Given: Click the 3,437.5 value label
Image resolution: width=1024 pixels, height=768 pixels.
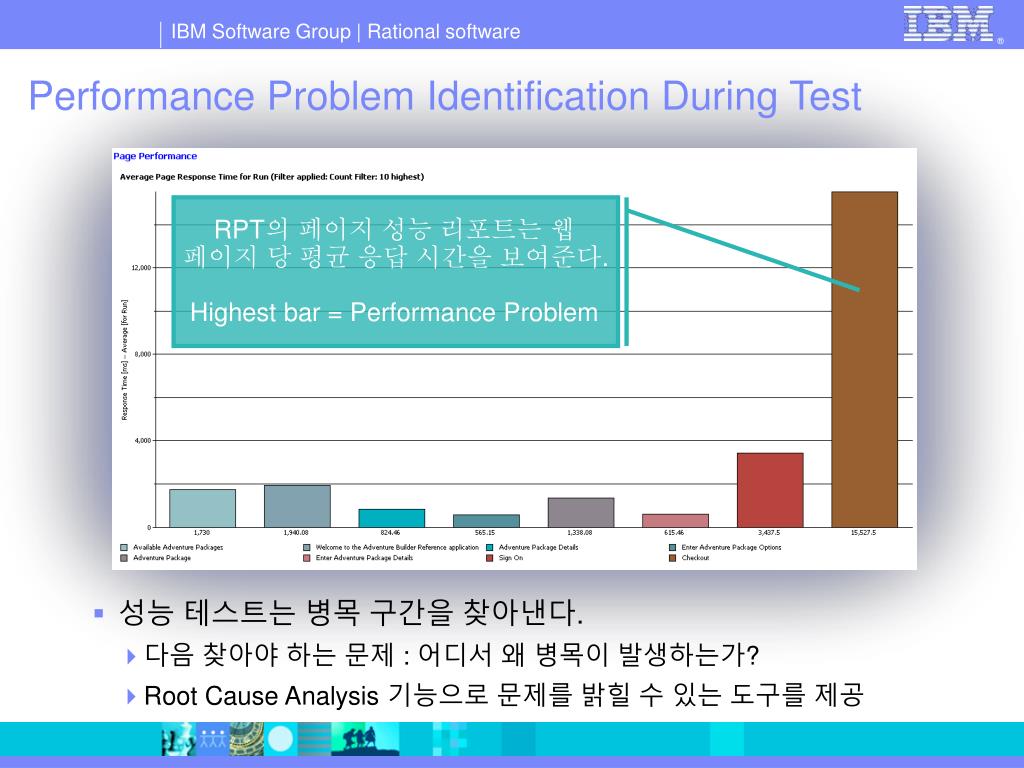Looking at the screenshot, I should 769,533.
